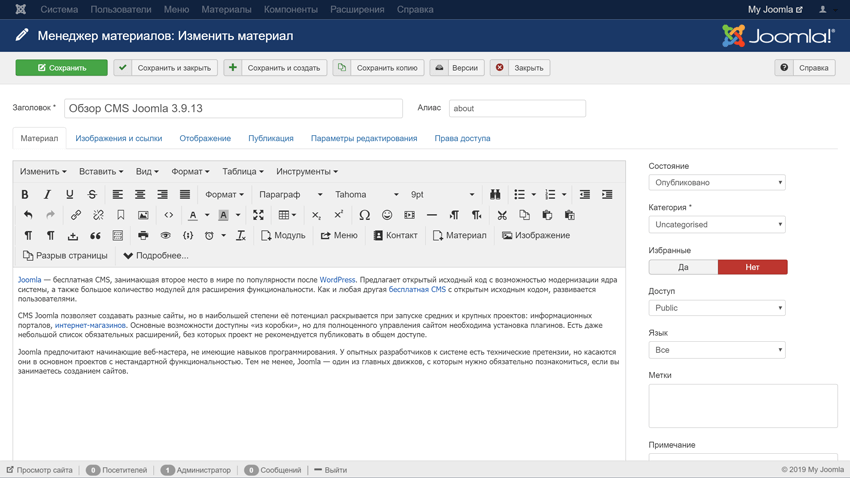Screen dimensions: 850x478
Task: Open editor Вставить menu
Action: [x=101, y=171]
